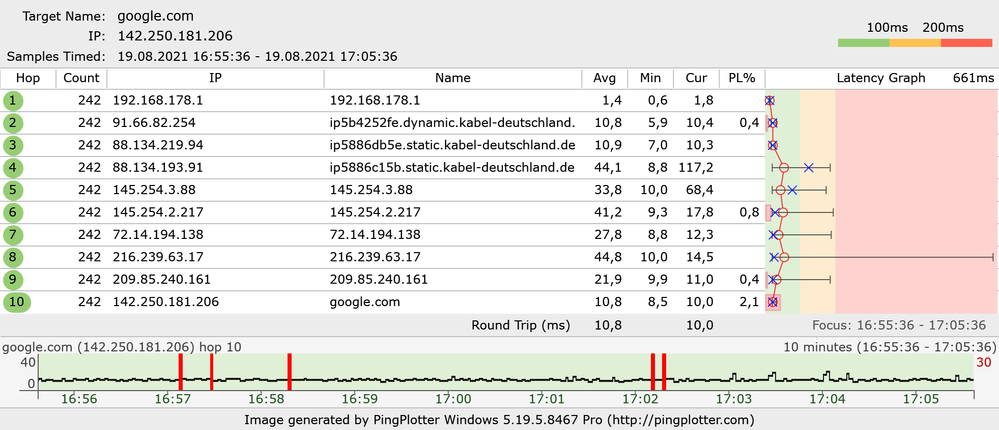999x430 pixels.
Task: Click name ip5886c15b.static.kabel-deutschland.de
Action: coord(452,168)
